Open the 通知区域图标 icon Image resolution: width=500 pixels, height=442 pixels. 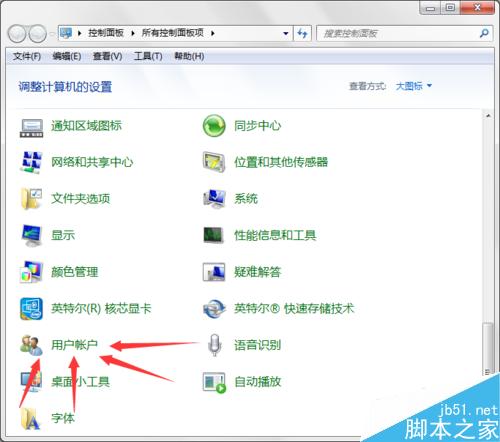click(31, 127)
